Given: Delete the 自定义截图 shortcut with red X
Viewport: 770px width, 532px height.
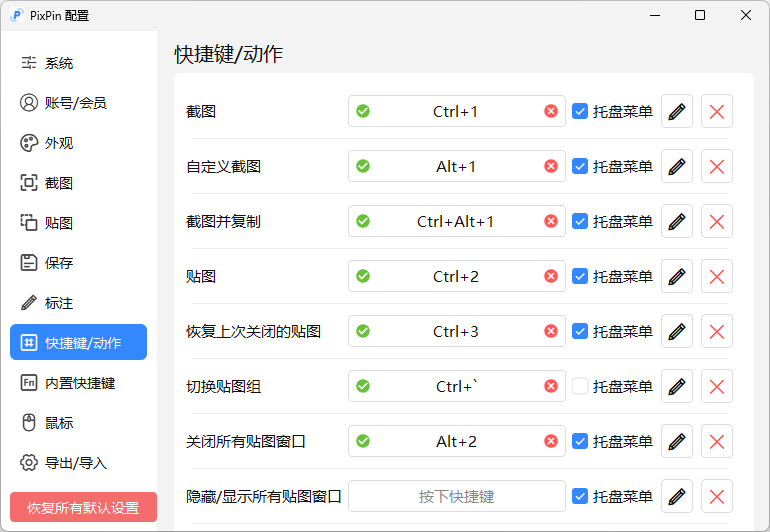Looking at the screenshot, I should point(717,166).
